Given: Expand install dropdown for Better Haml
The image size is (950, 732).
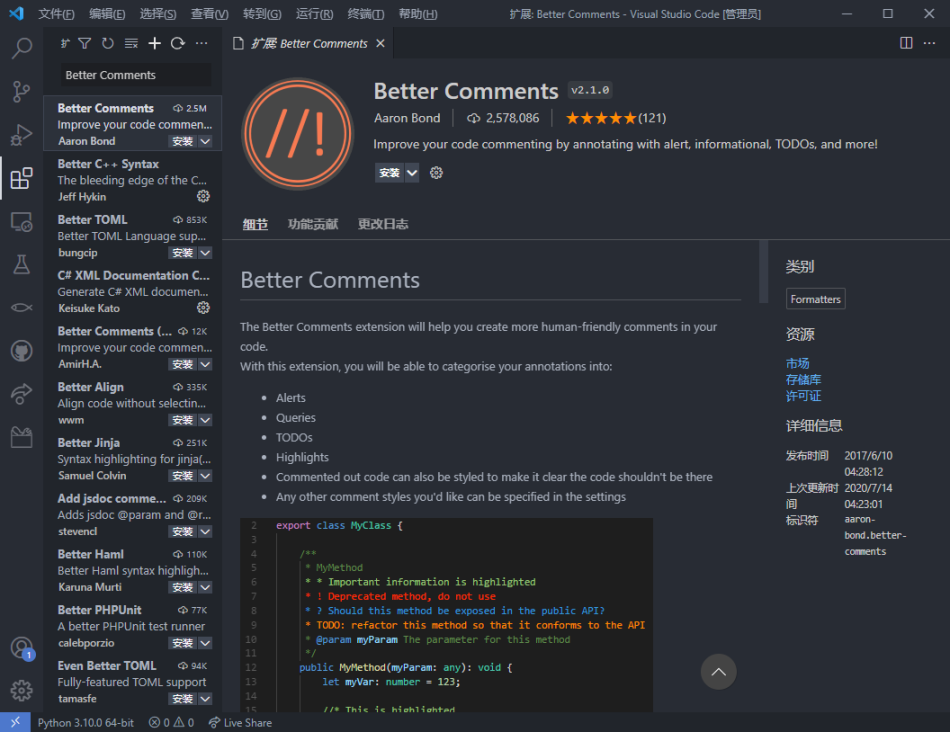Looking at the screenshot, I should (205, 587).
